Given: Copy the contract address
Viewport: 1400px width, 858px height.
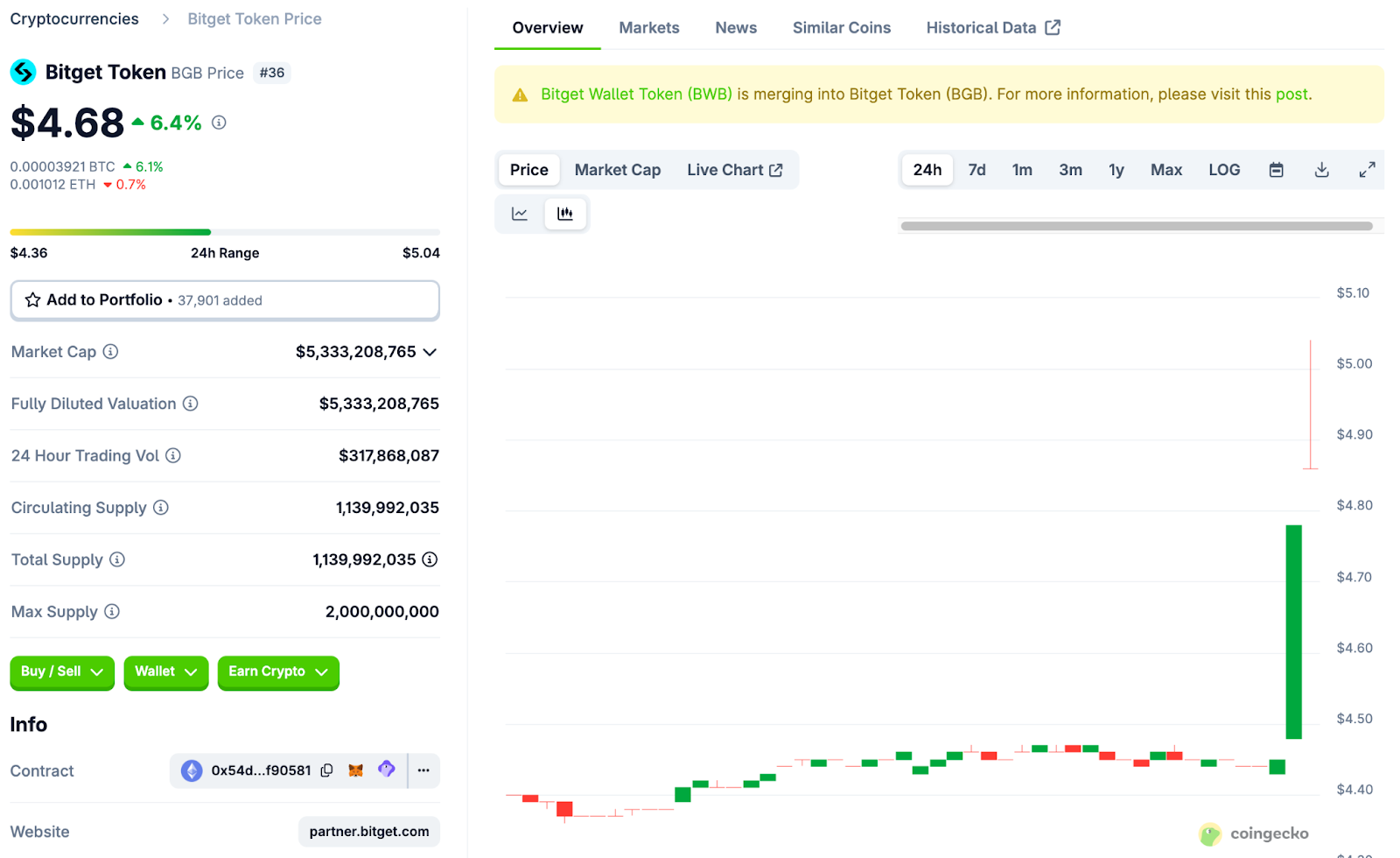Looking at the screenshot, I should pos(326,770).
